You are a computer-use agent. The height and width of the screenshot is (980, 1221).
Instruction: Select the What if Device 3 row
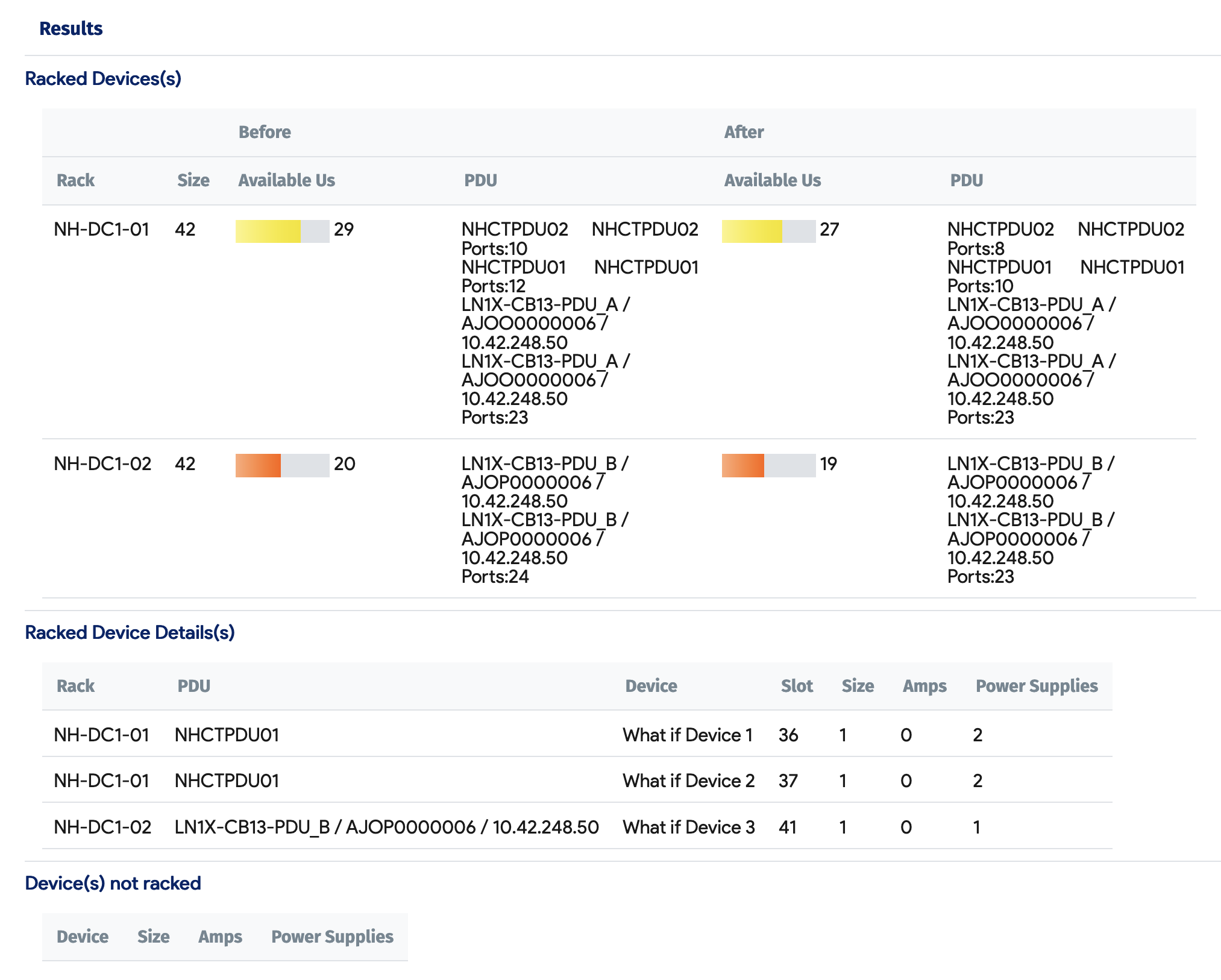coord(688,827)
